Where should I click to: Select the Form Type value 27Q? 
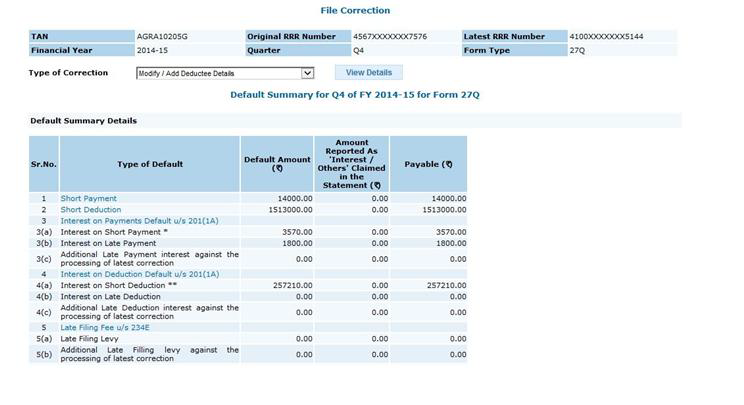point(577,50)
